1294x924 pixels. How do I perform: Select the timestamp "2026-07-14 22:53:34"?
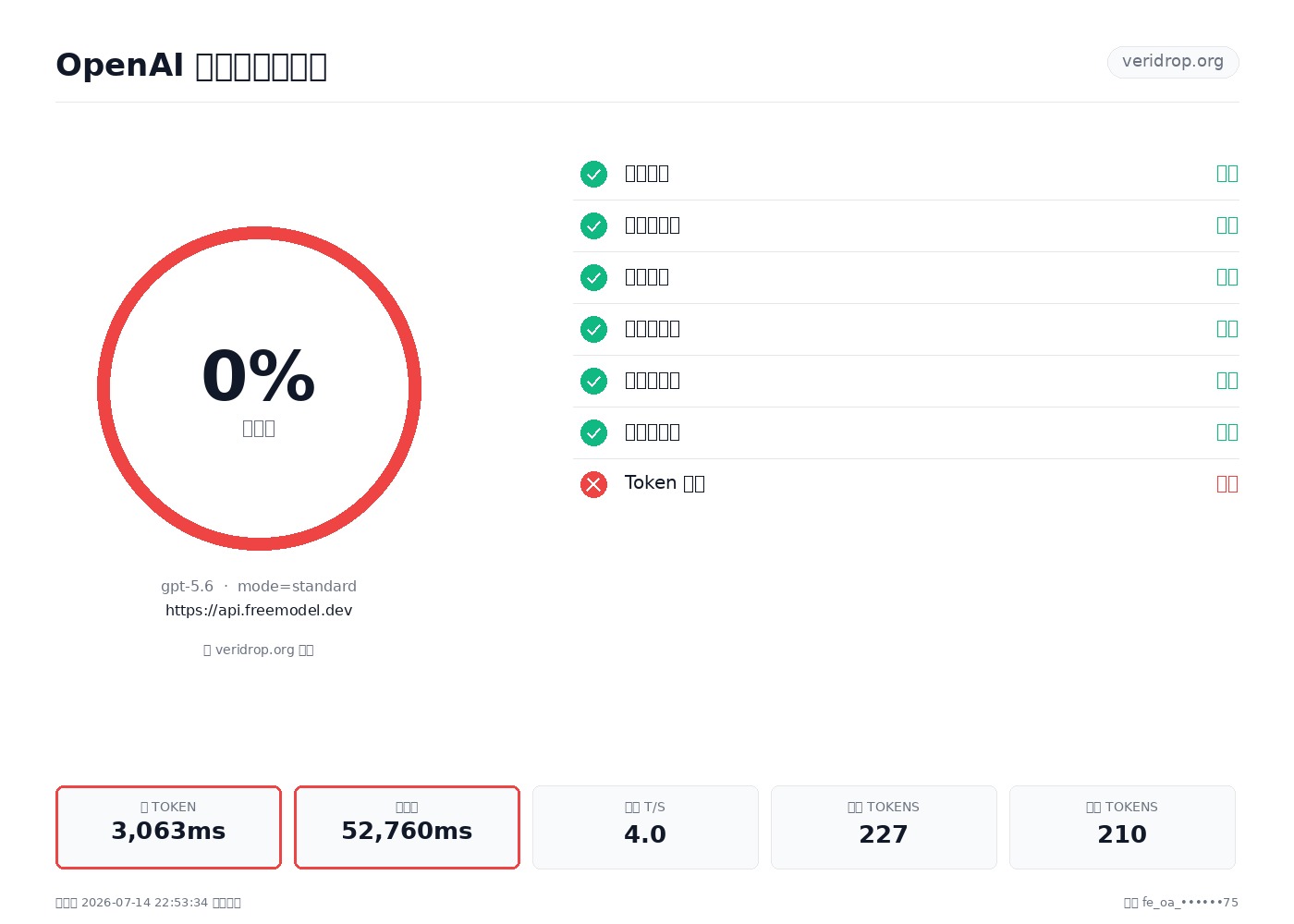pyautogui.click(x=144, y=903)
